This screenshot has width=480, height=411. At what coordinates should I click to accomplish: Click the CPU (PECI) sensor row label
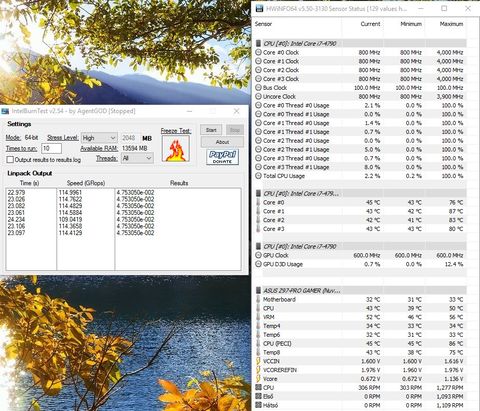277,343
